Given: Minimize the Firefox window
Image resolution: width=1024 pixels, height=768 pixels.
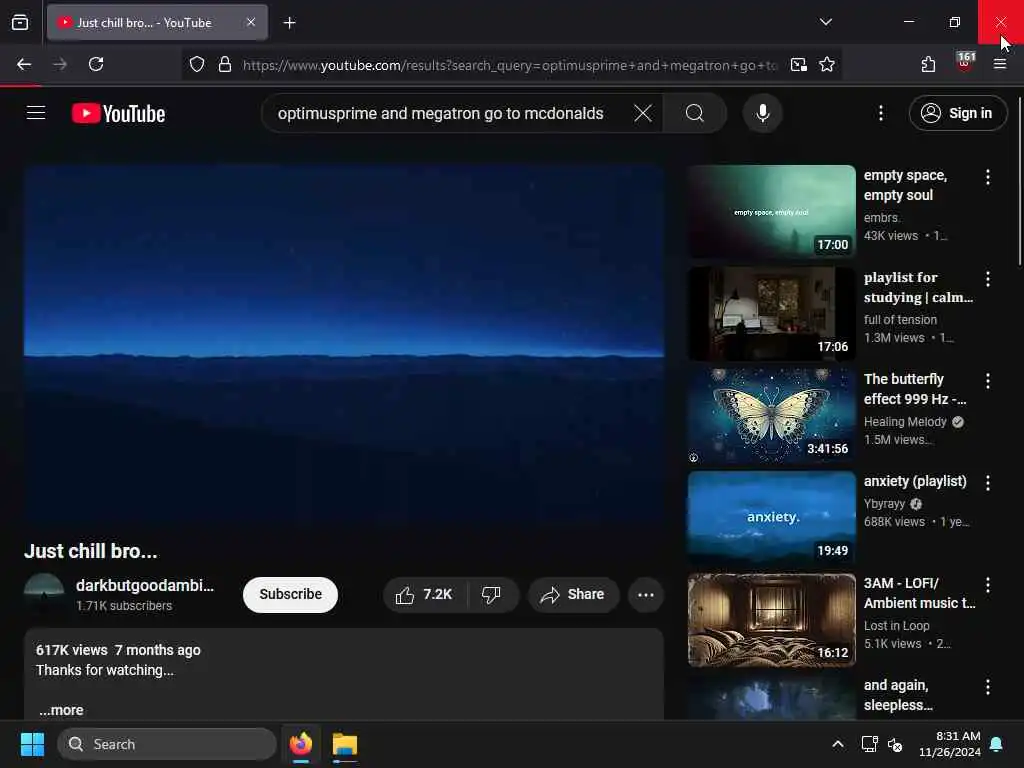Looking at the screenshot, I should tap(908, 22).
